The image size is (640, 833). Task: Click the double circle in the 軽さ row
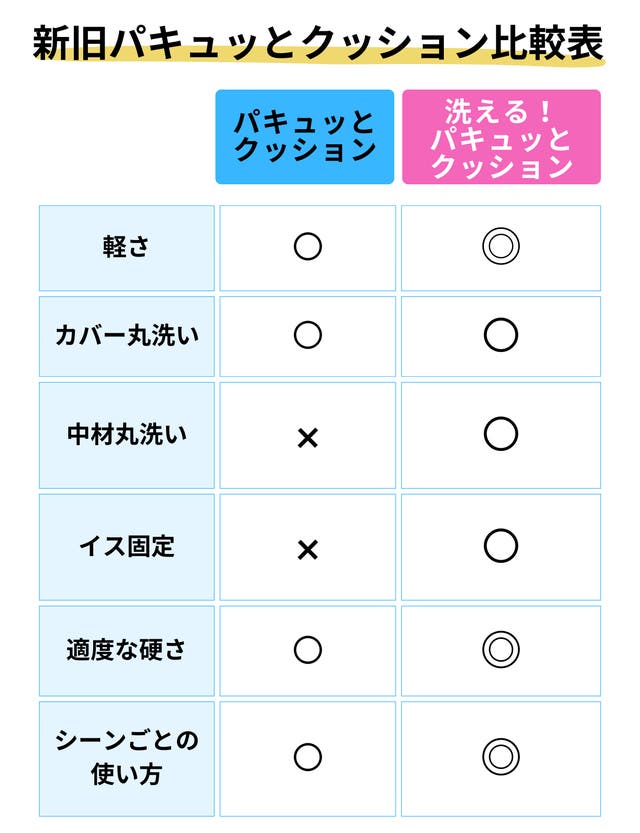click(x=501, y=247)
